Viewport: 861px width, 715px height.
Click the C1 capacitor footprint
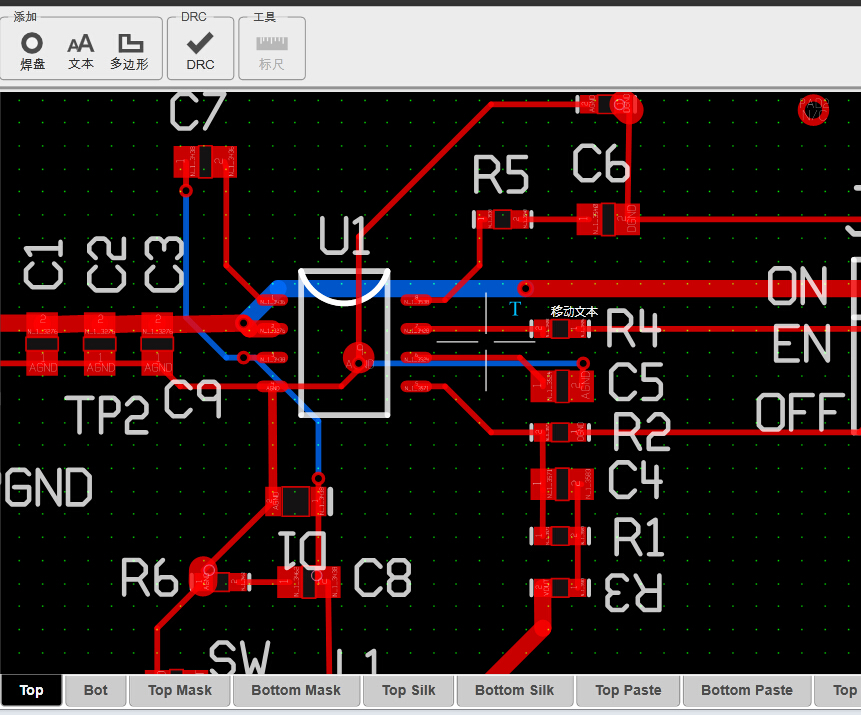[43, 344]
